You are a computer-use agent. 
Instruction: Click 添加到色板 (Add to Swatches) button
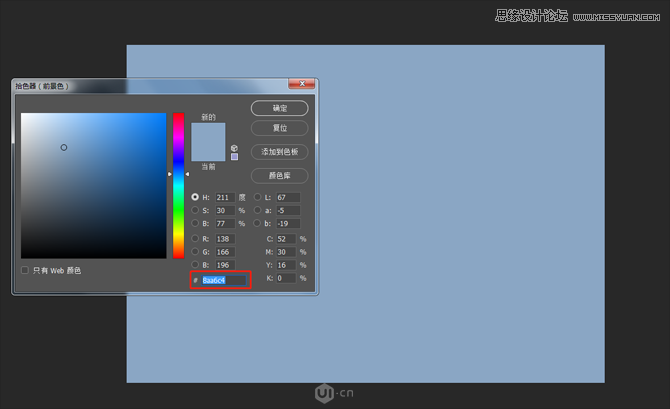279,152
